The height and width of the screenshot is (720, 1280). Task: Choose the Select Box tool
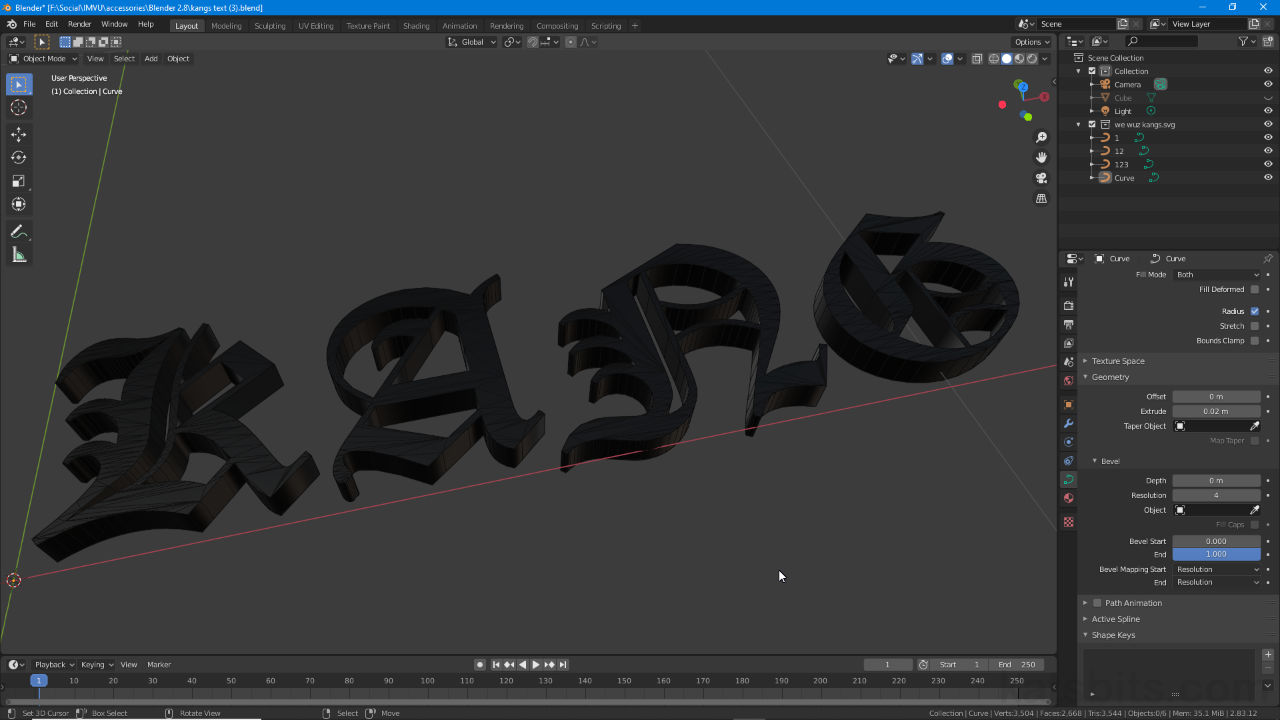pos(19,84)
